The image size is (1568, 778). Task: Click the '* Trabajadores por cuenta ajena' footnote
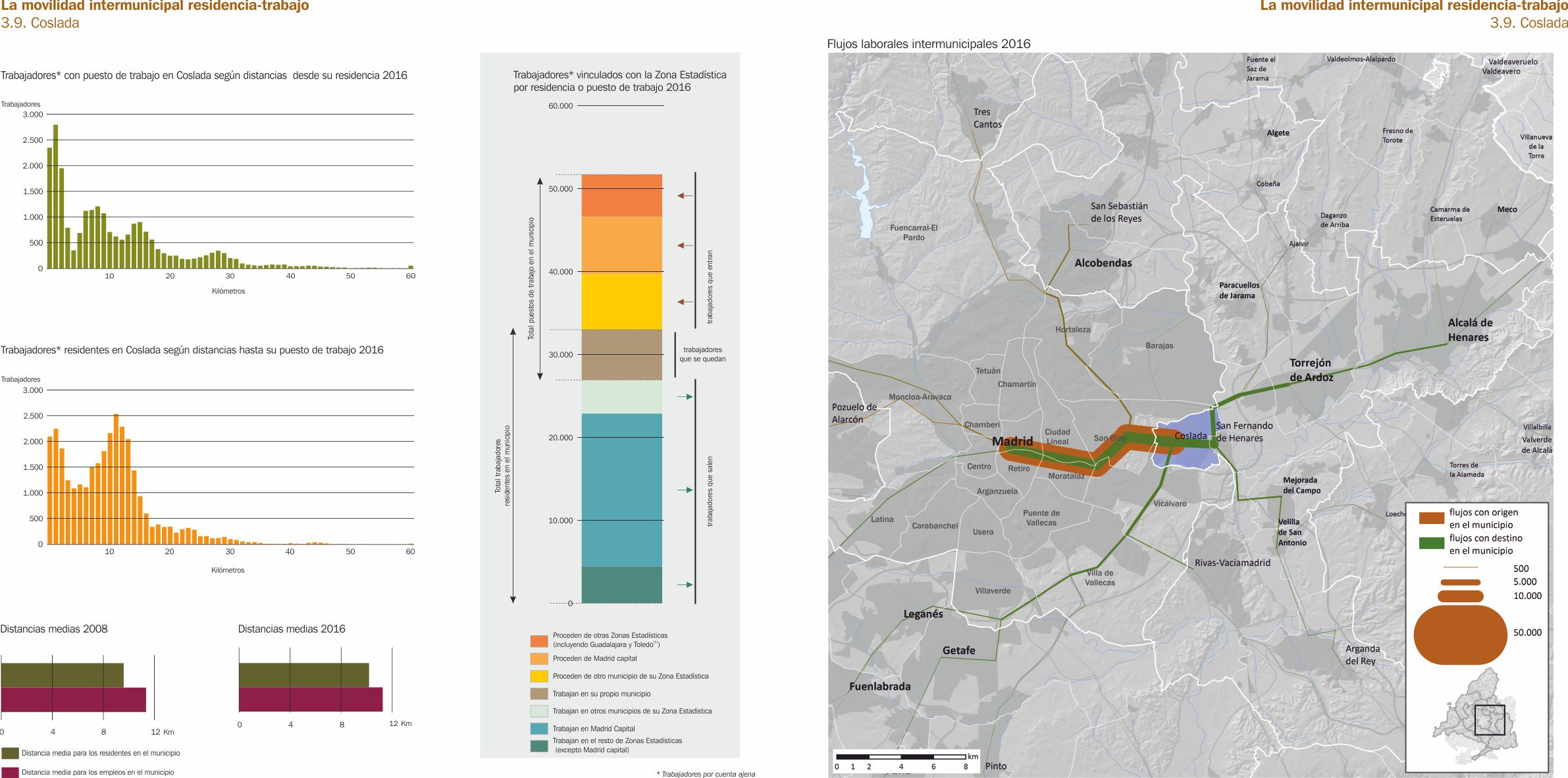coord(706,774)
